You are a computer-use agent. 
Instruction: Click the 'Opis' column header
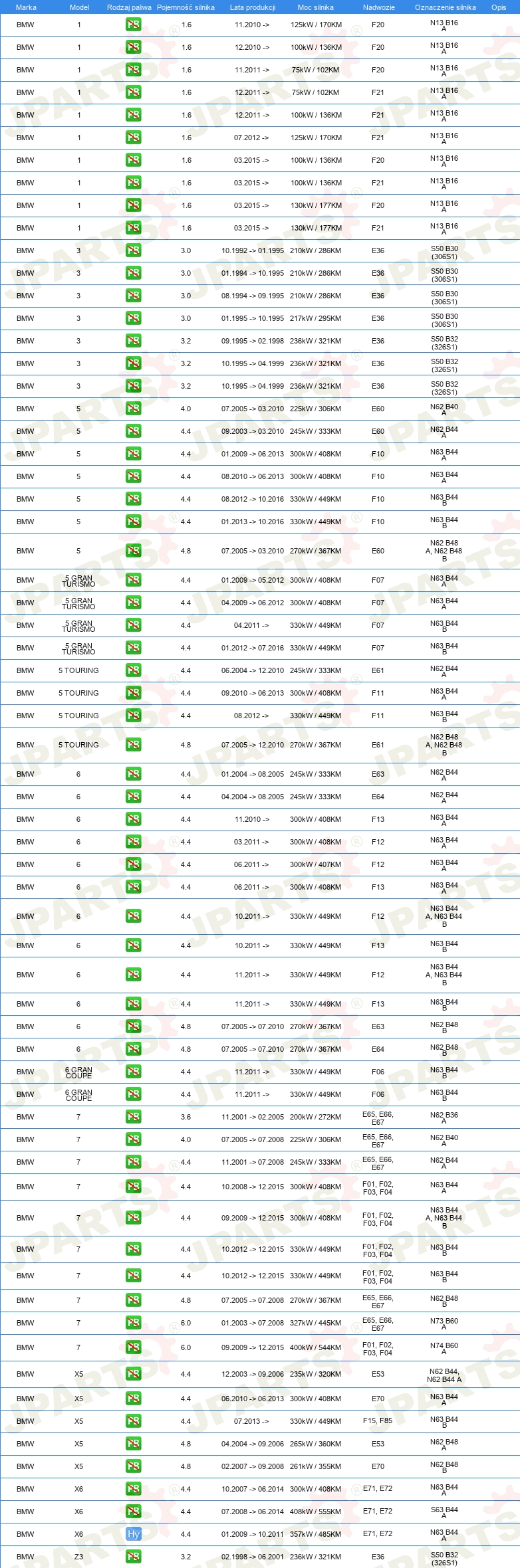click(x=499, y=7)
